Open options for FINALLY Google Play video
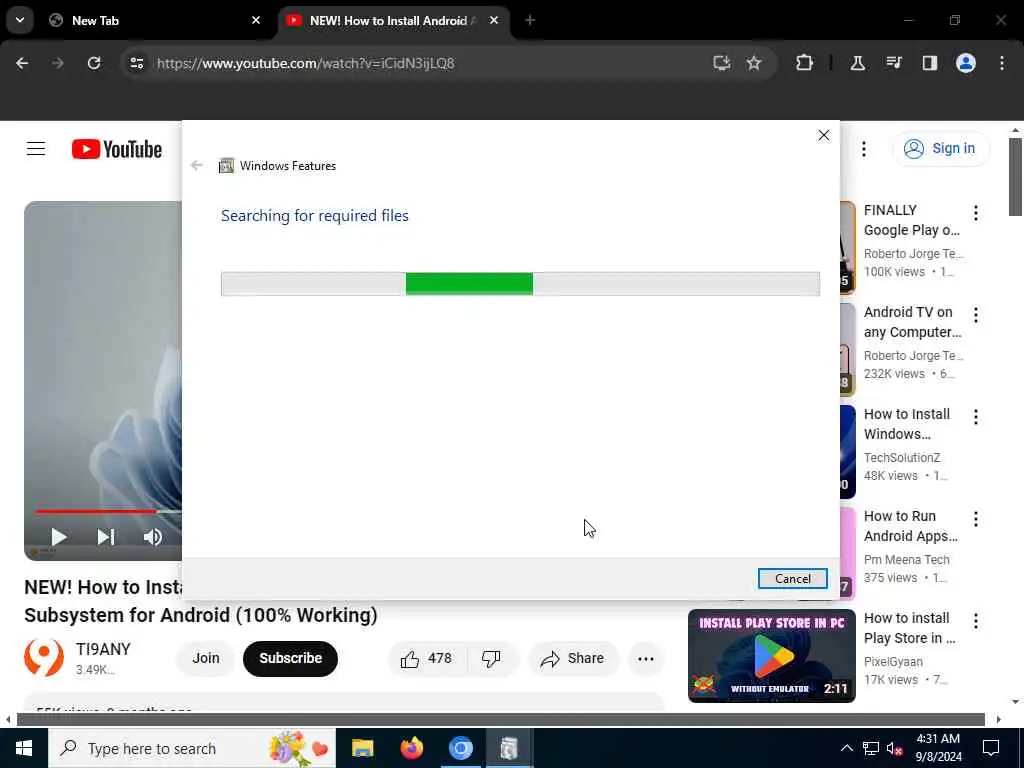Image resolution: width=1024 pixels, height=768 pixels. click(x=976, y=212)
